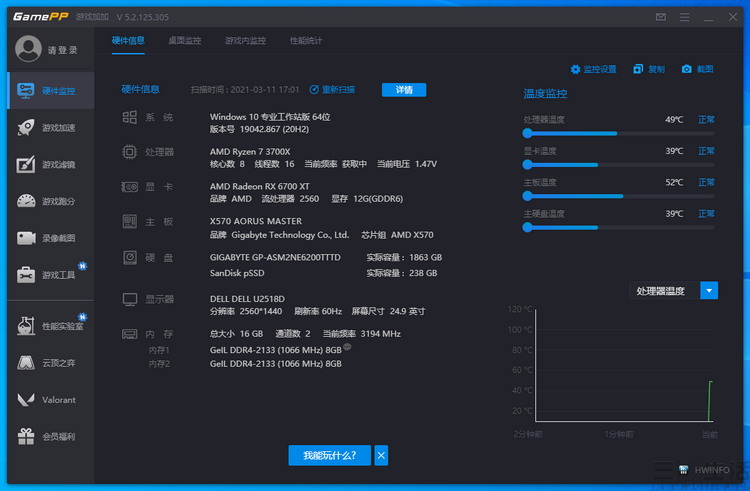Screen dimensions: 750x491
Task: Click the 显卡 graphics card icon
Action: tap(130, 187)
